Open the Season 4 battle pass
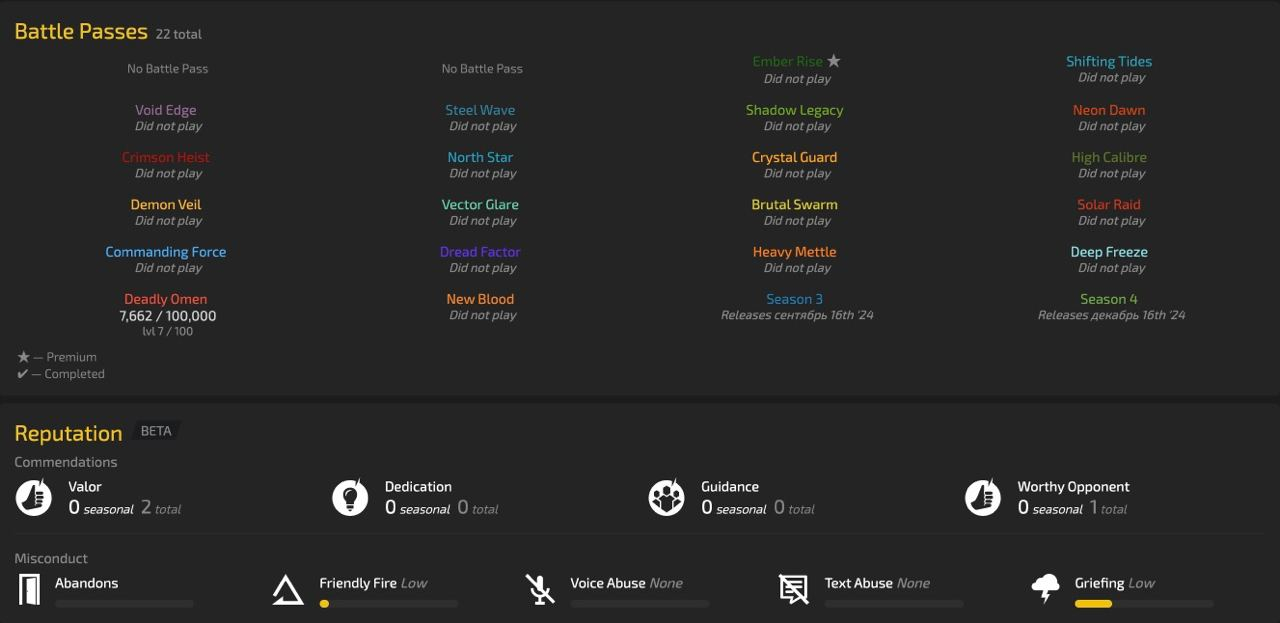Screen dimensions: 1280x623 click(x=1109, y=299)
